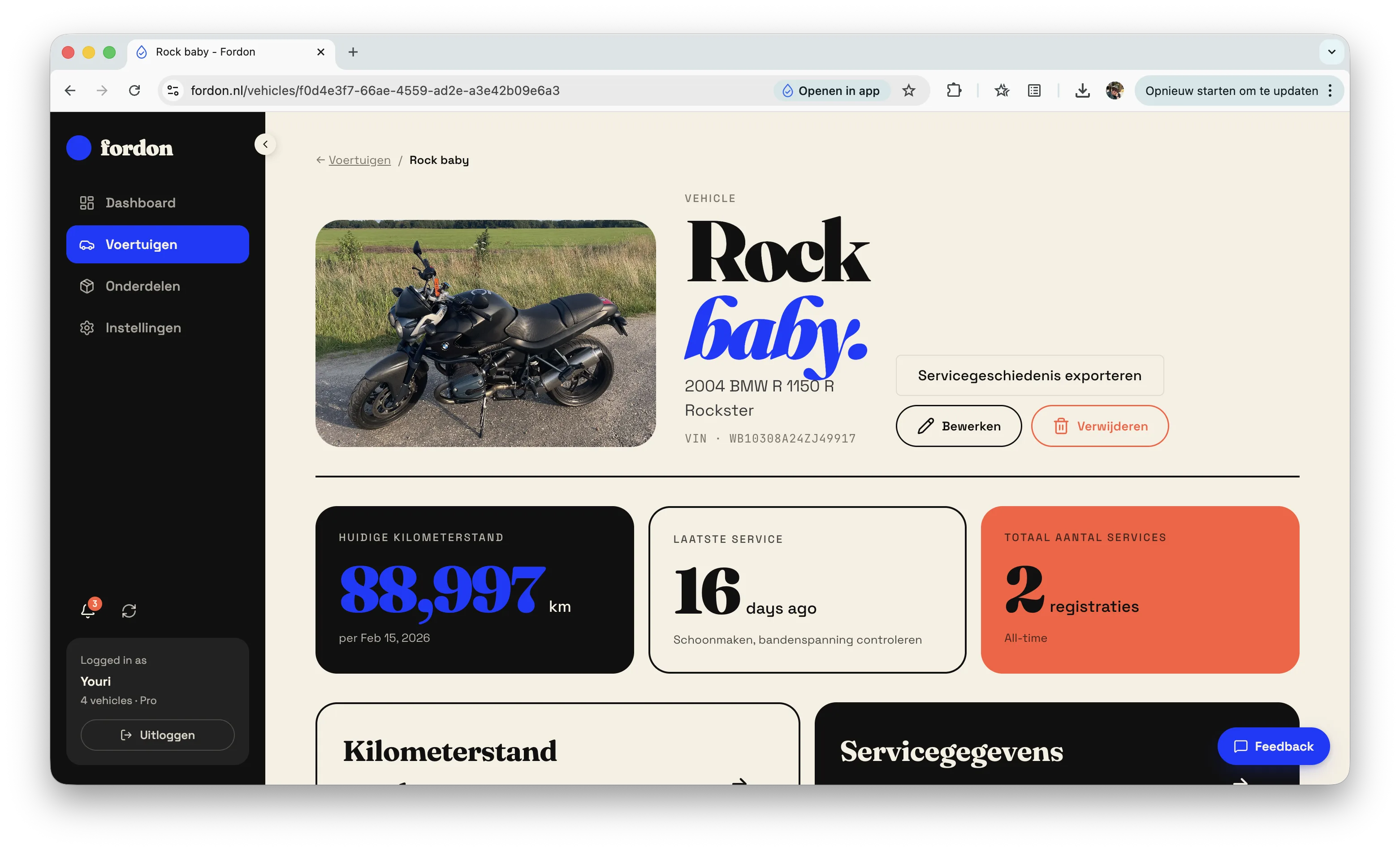Click the address bar URL
This screenshot has width=1400, height=851.
(375, 91)
